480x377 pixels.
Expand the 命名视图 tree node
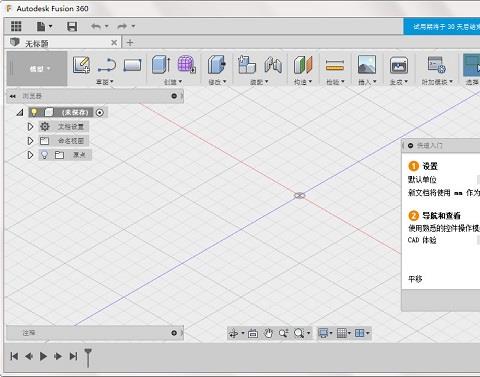[x=30, y=141]
